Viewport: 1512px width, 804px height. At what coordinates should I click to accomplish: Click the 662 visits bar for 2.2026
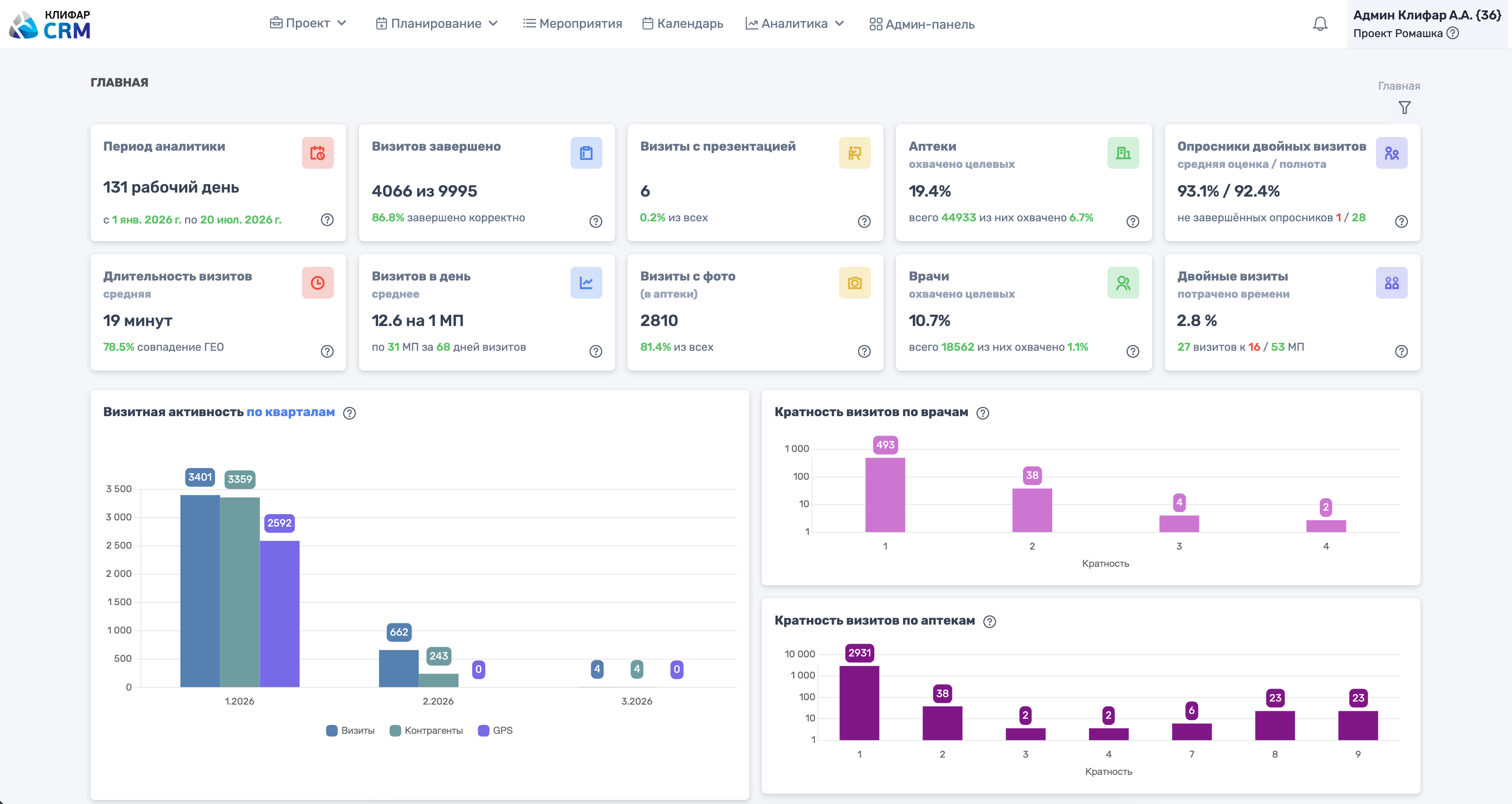pos(399,668)
